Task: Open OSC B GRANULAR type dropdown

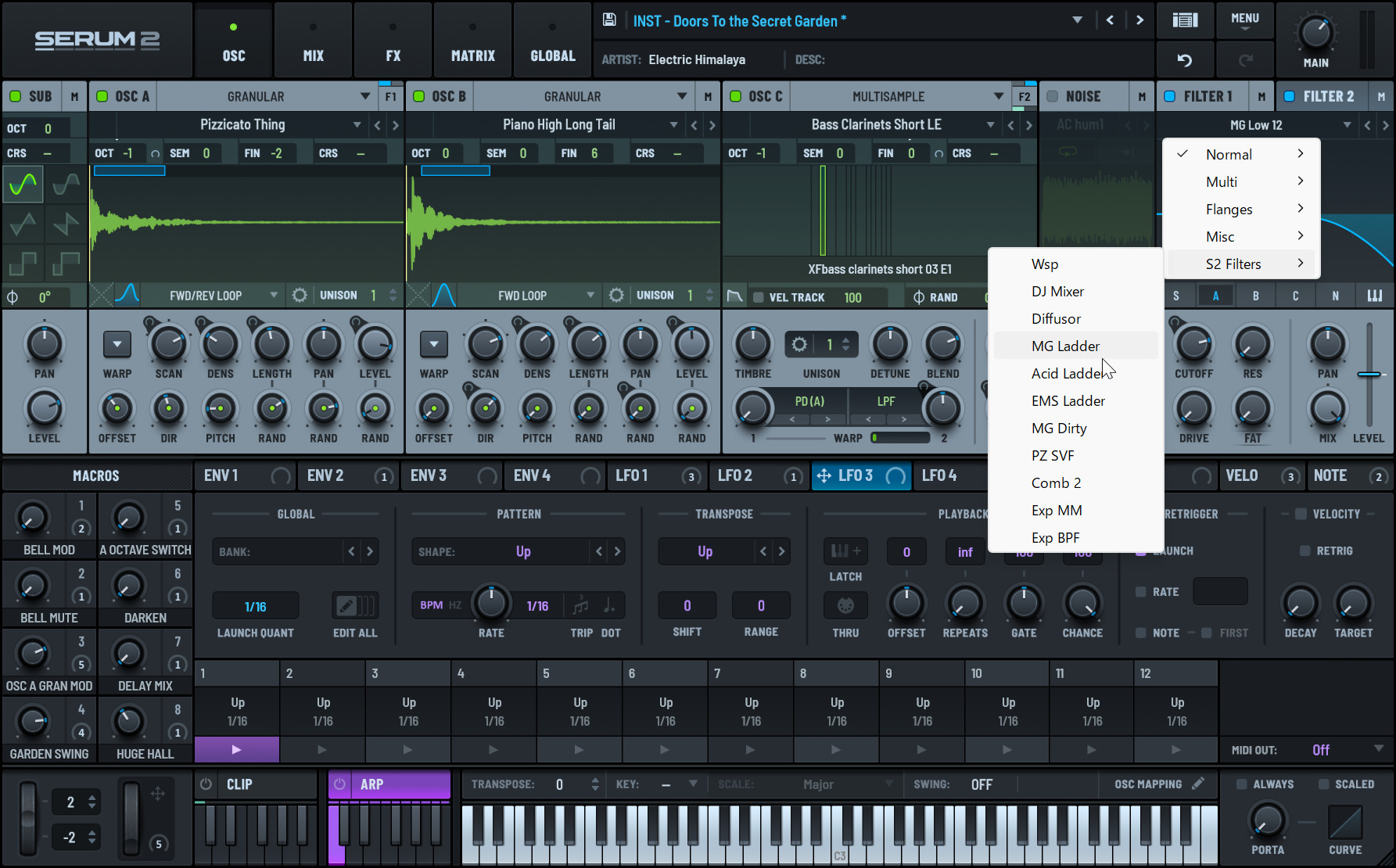Action: click(x=583, y=96)
